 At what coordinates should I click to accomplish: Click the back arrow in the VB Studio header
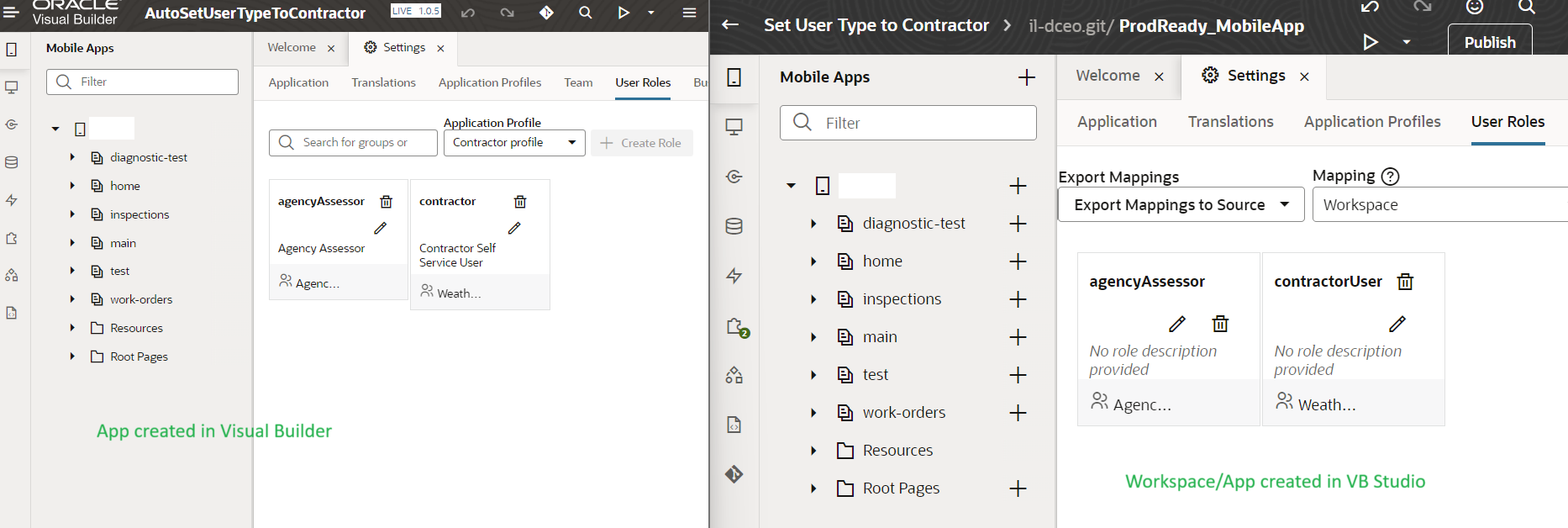coord(730,24)
